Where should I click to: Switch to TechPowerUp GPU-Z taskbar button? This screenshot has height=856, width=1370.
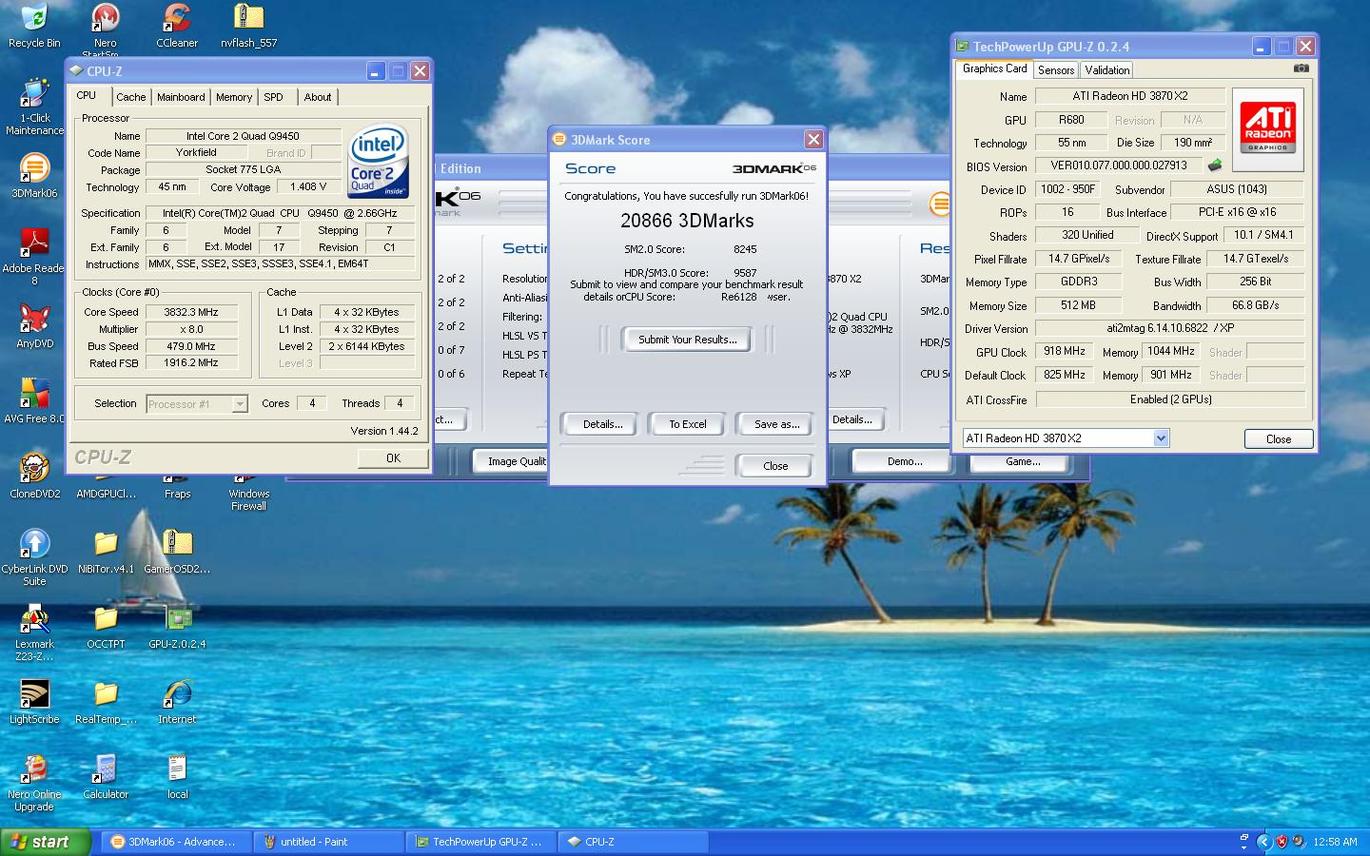coord(481,842)
